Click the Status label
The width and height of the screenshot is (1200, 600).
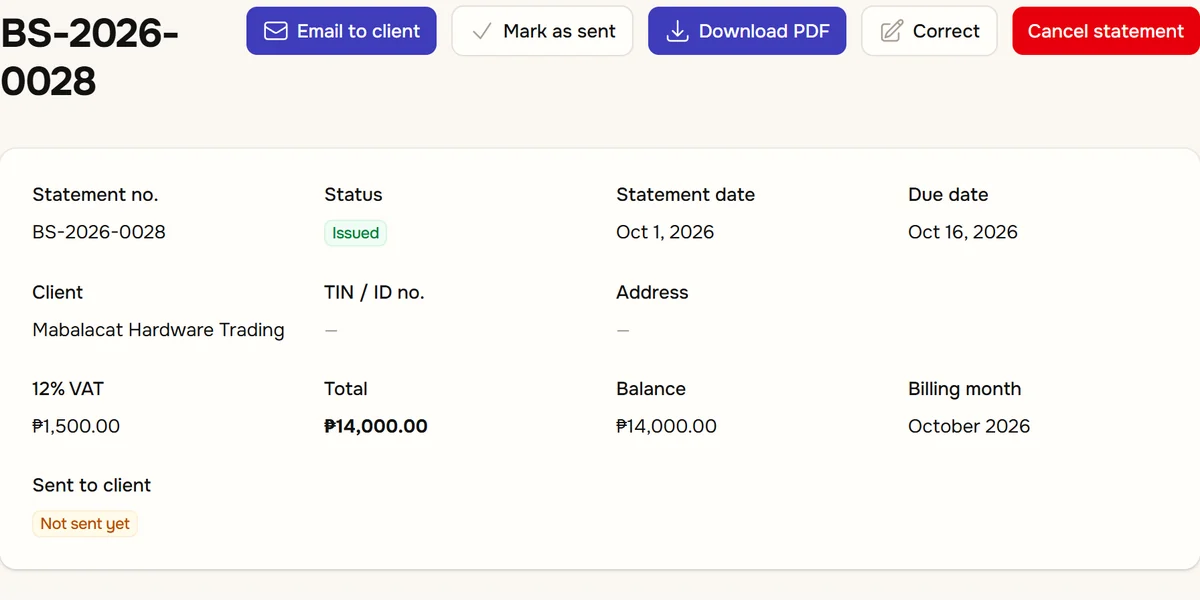(x=353, y=195)
